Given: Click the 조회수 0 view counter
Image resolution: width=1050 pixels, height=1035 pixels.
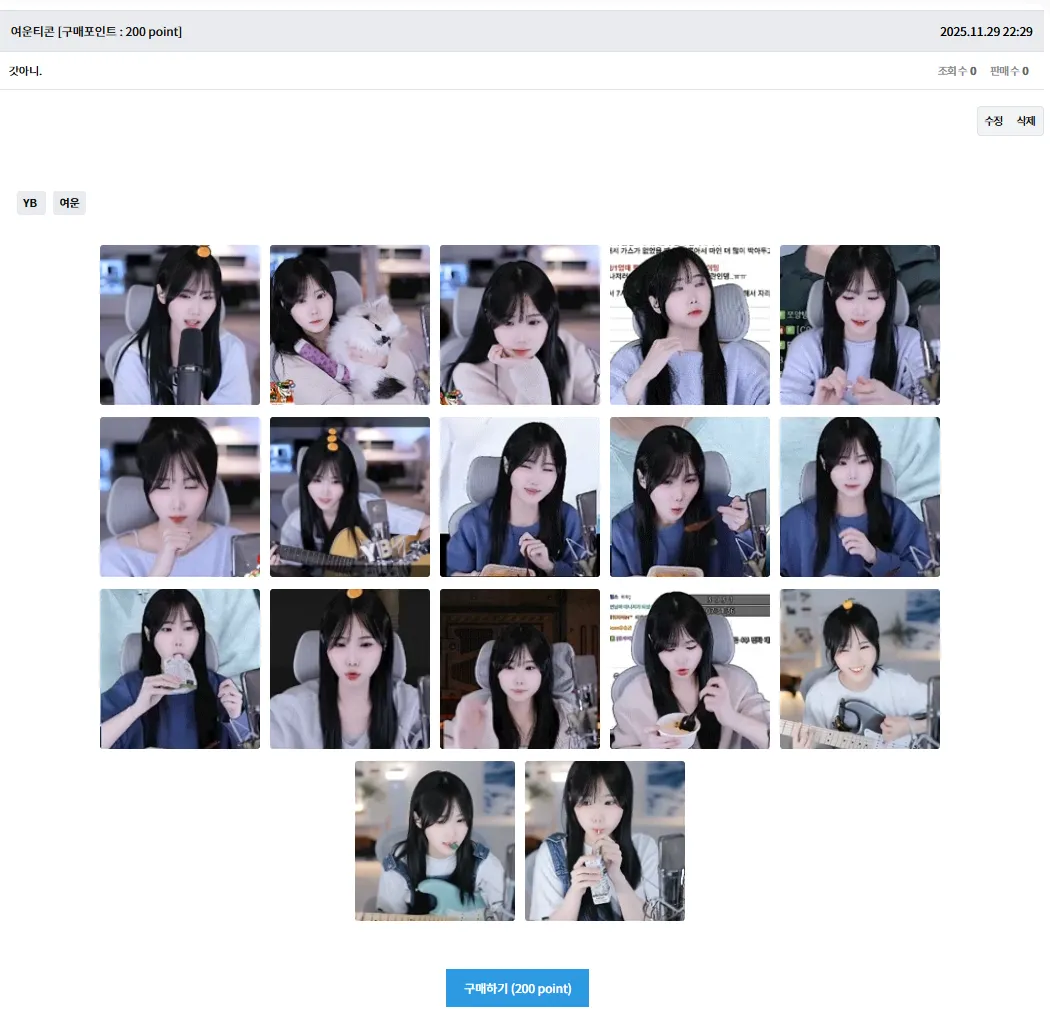Looking at the screenshot, I should (957, 70).
